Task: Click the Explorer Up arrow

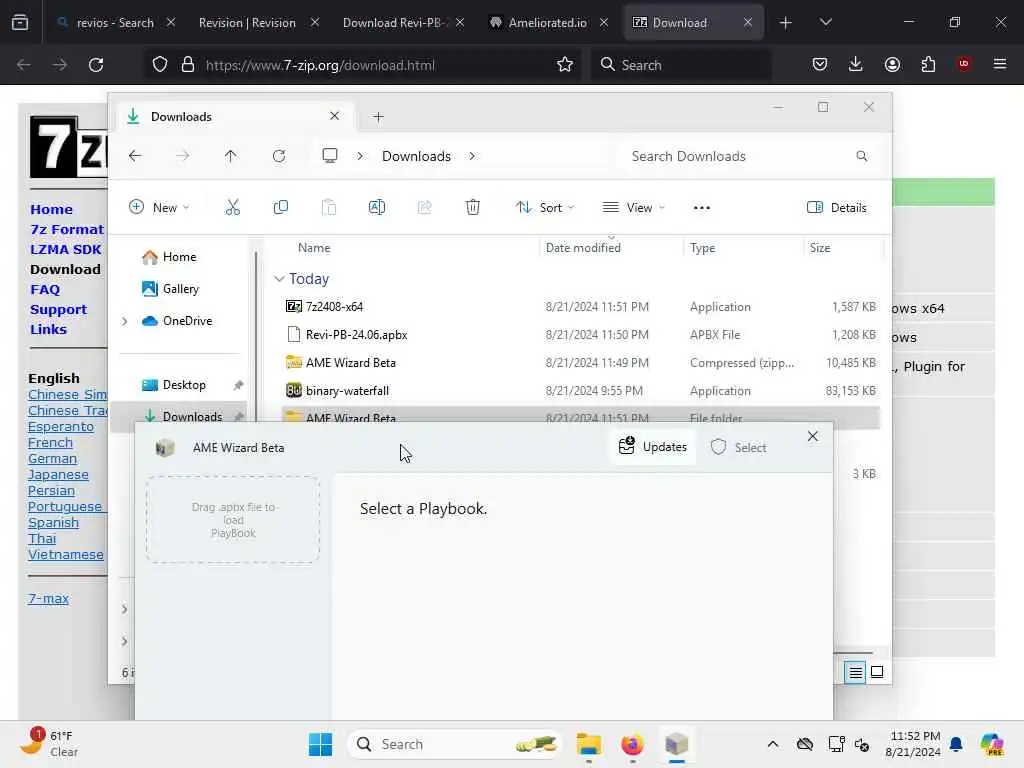Action: pos(231,156)
